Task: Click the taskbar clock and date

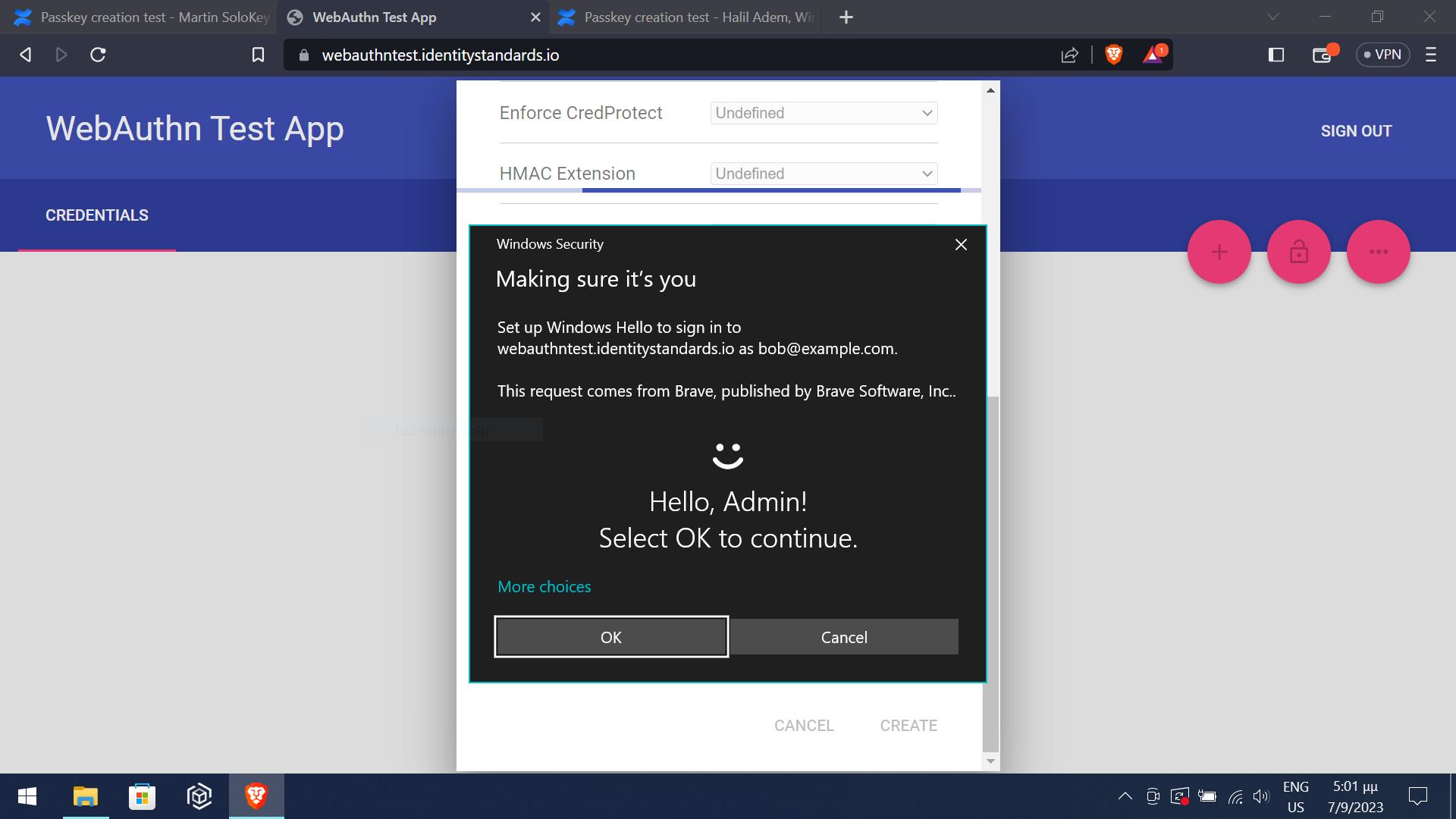Action: 1355,797
